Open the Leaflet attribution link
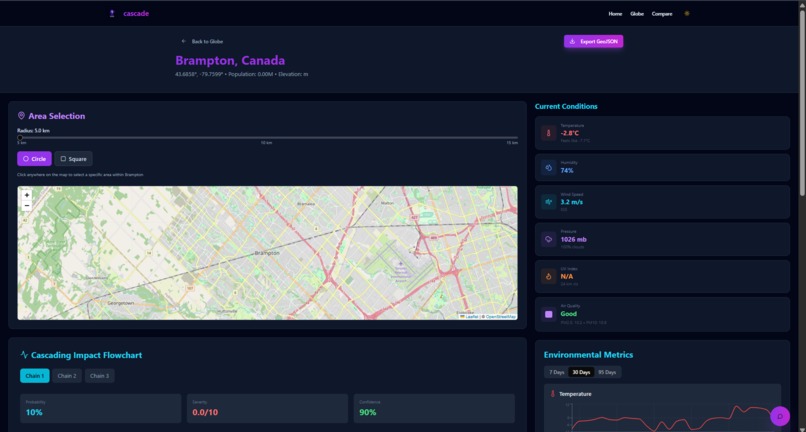 click(469, 317)
